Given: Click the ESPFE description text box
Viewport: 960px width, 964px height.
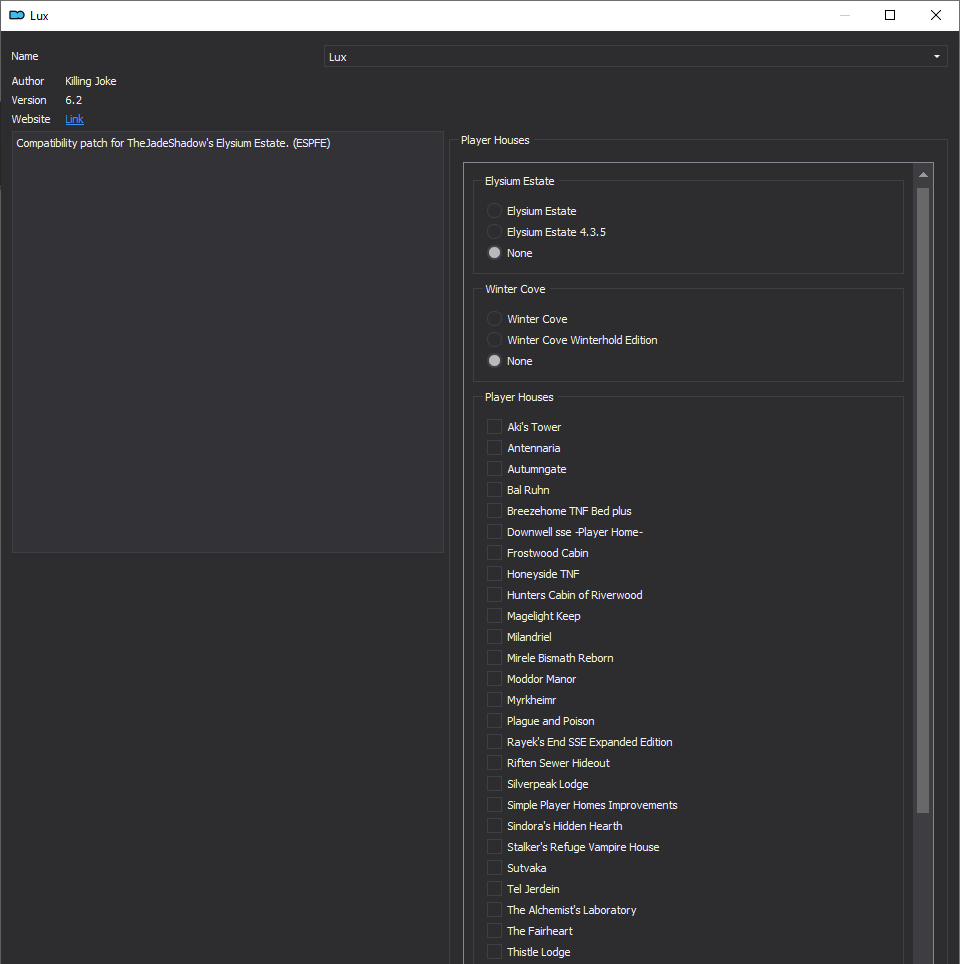Looking at the screenshot, I should (x=228, y=342).
